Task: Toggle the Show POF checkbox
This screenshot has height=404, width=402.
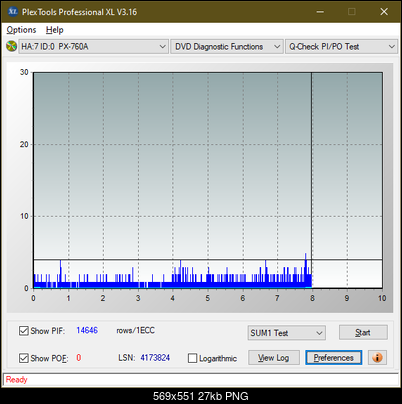Action: tap(24, 358)
